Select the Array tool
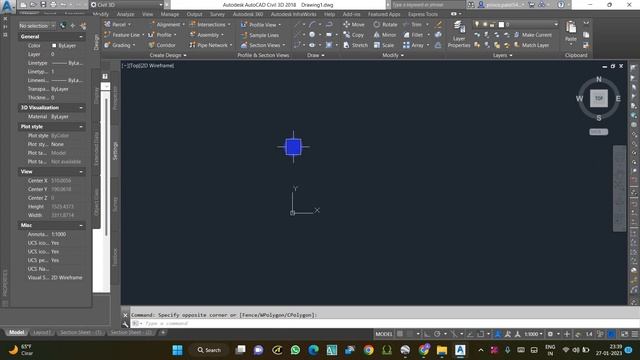This screenshot has height=360, width=640. [413, 45]
